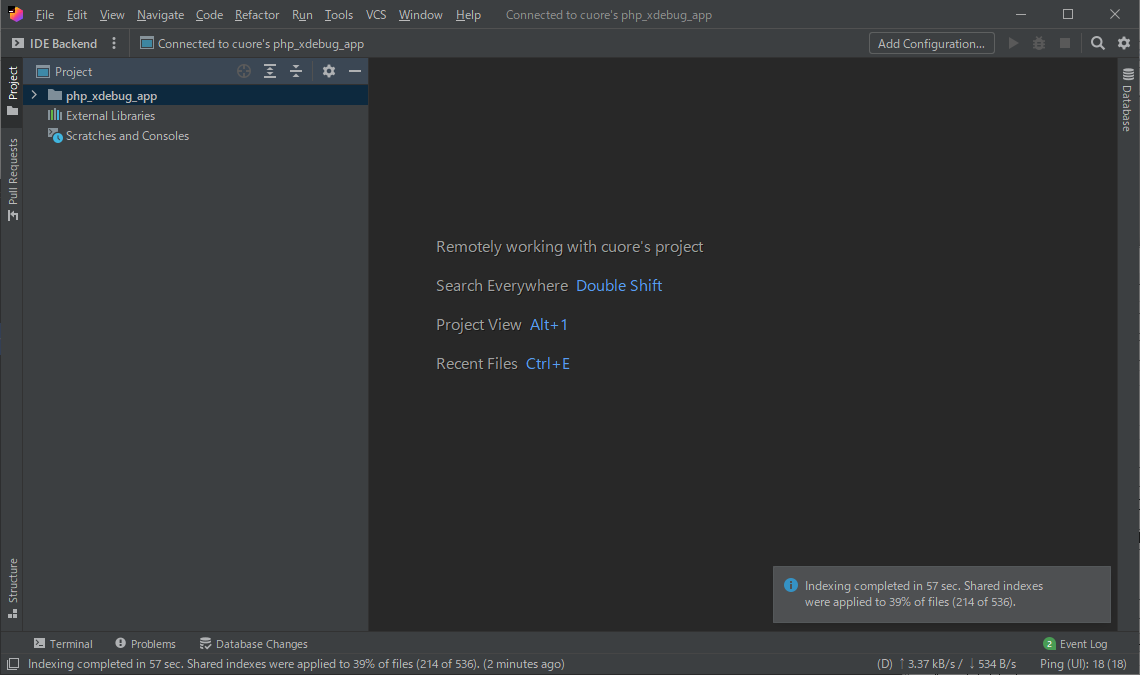1140x675 pixels.
Task: Open Project panel options gear
Action: tap(329, 71)
